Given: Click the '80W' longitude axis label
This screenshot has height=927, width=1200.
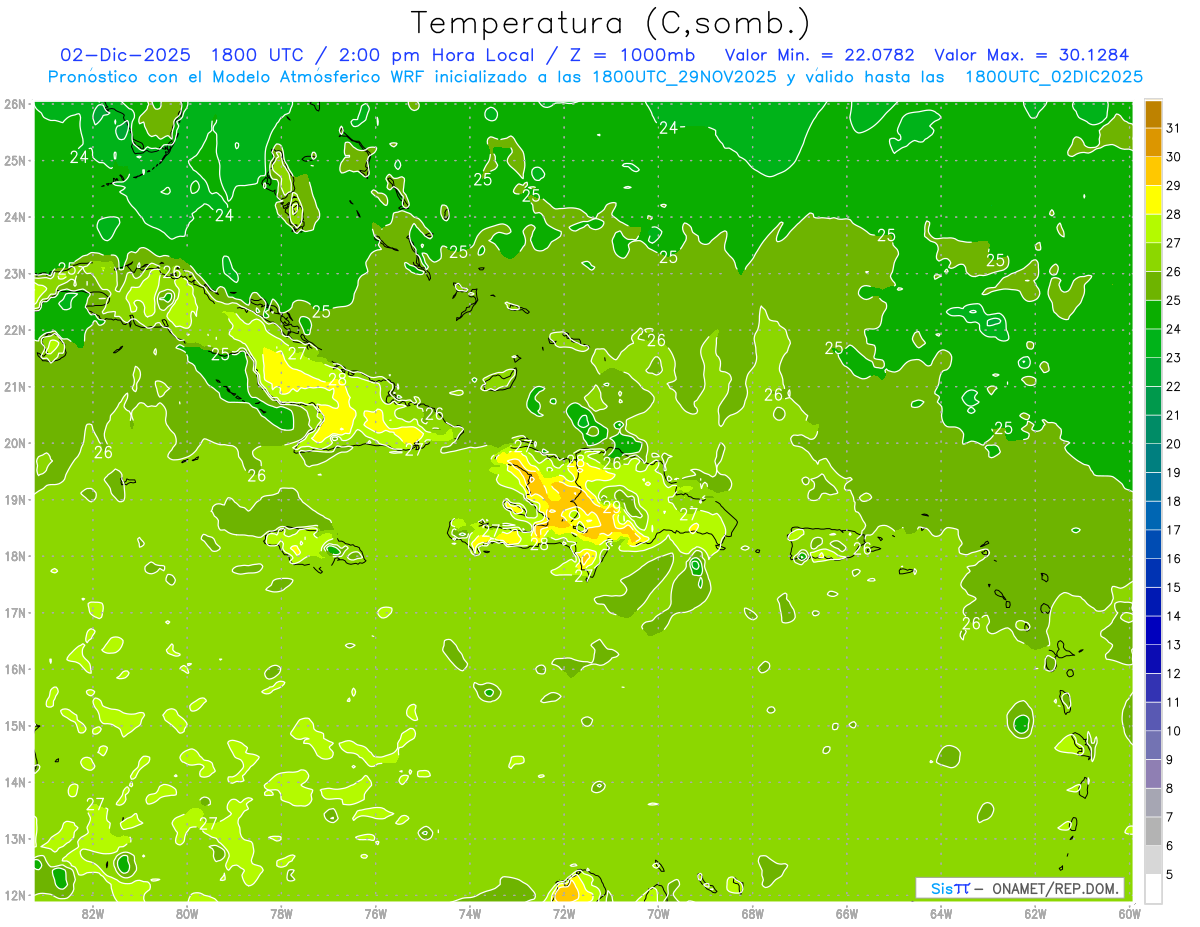Looking at the screenshot, I should (x=187, y=913).
